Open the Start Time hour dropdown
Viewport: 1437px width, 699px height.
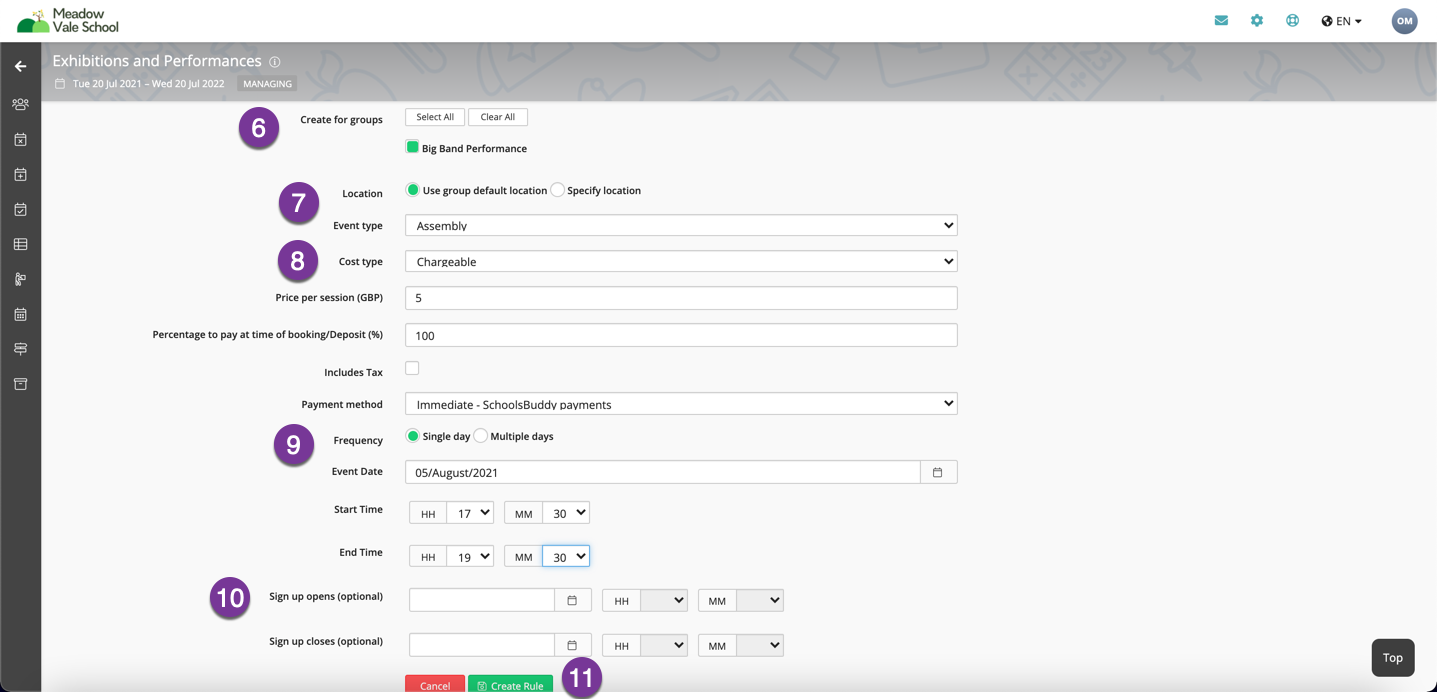[x=470, y=513]
